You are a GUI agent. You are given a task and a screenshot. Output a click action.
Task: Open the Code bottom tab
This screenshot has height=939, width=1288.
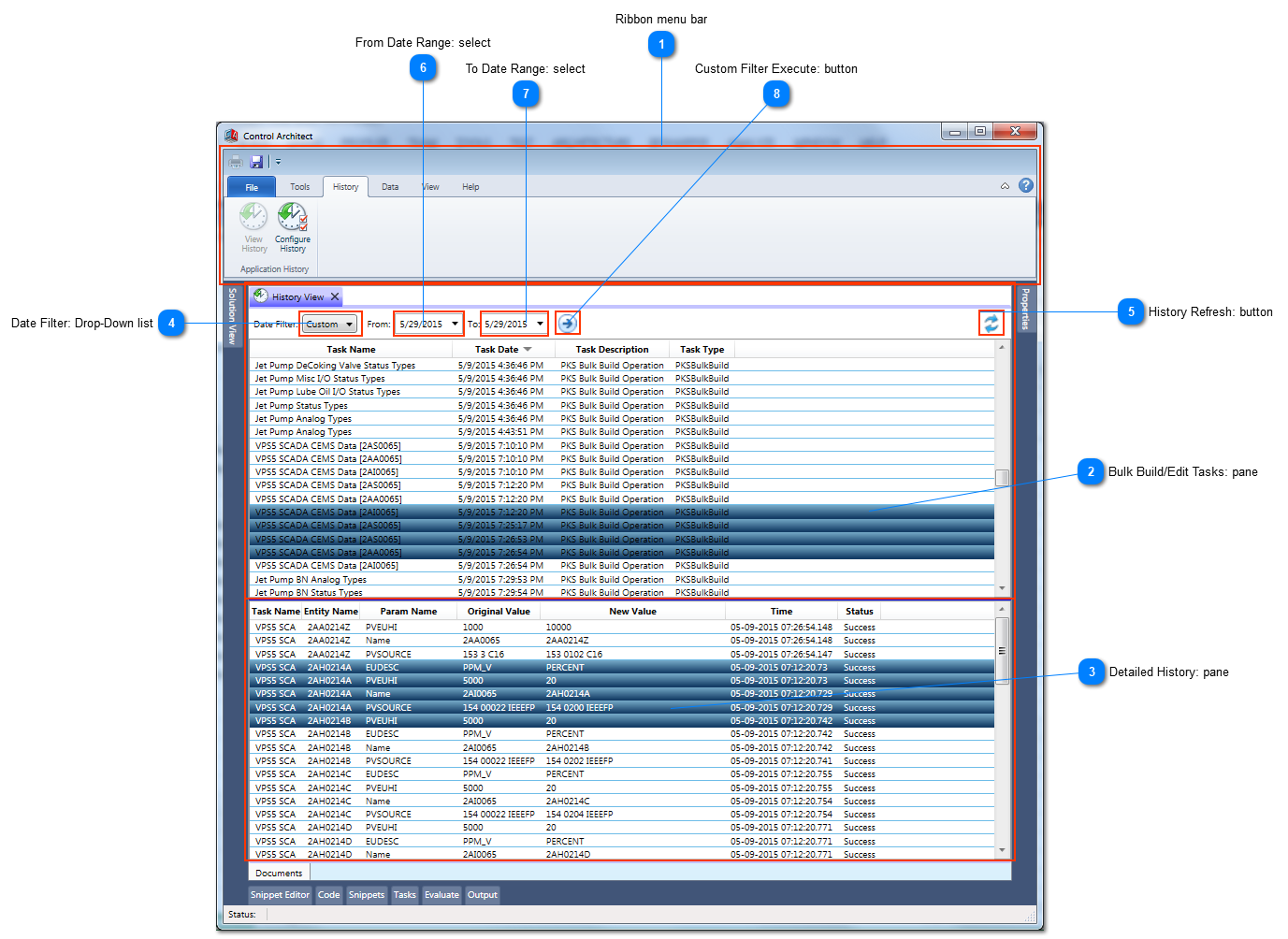329,895
